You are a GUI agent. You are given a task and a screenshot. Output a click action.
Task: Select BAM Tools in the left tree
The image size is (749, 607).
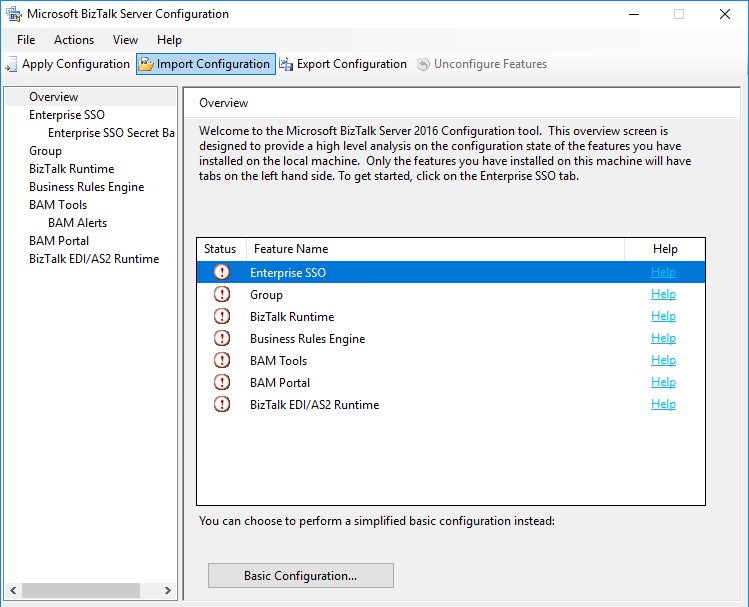click(x=58, y=205)
